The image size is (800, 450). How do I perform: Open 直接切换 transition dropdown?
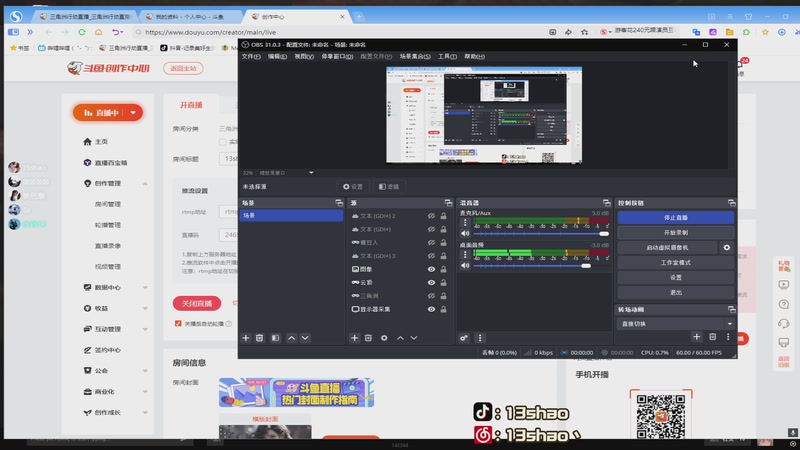click(676, 324)
